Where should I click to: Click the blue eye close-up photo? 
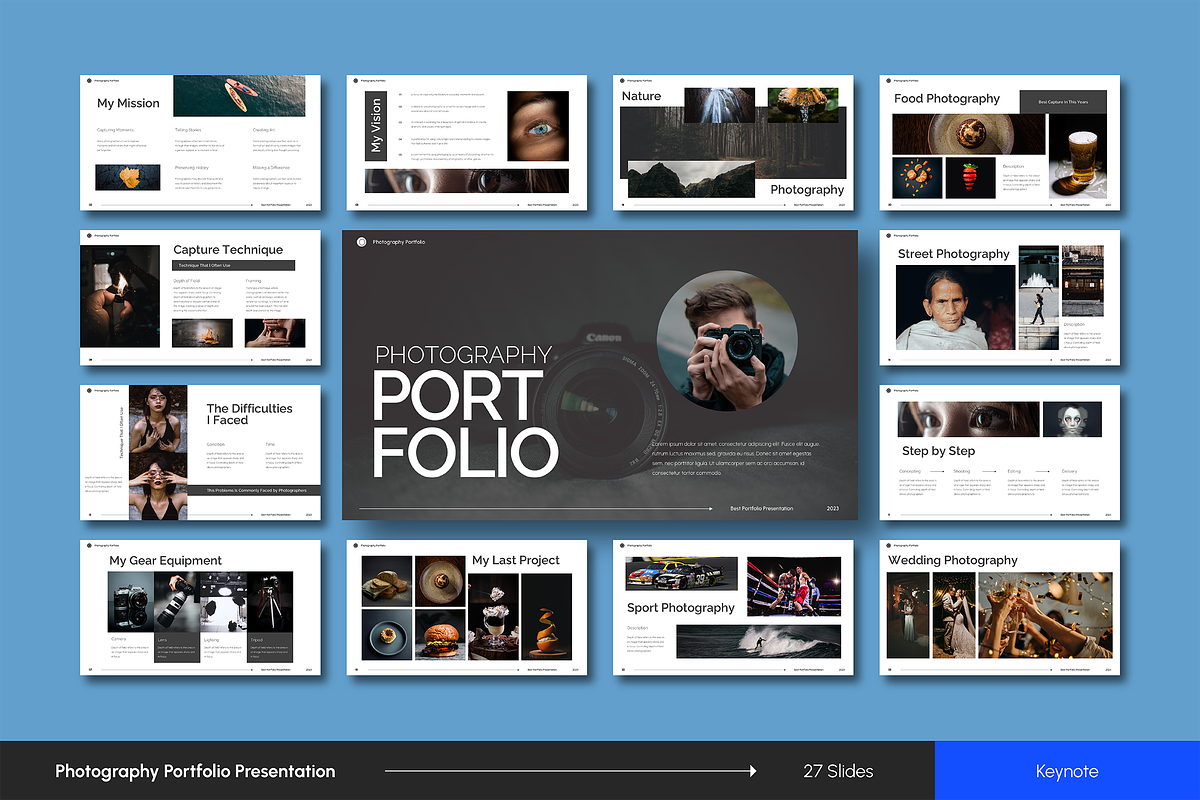pyautogui.click(x=539, y=126)
